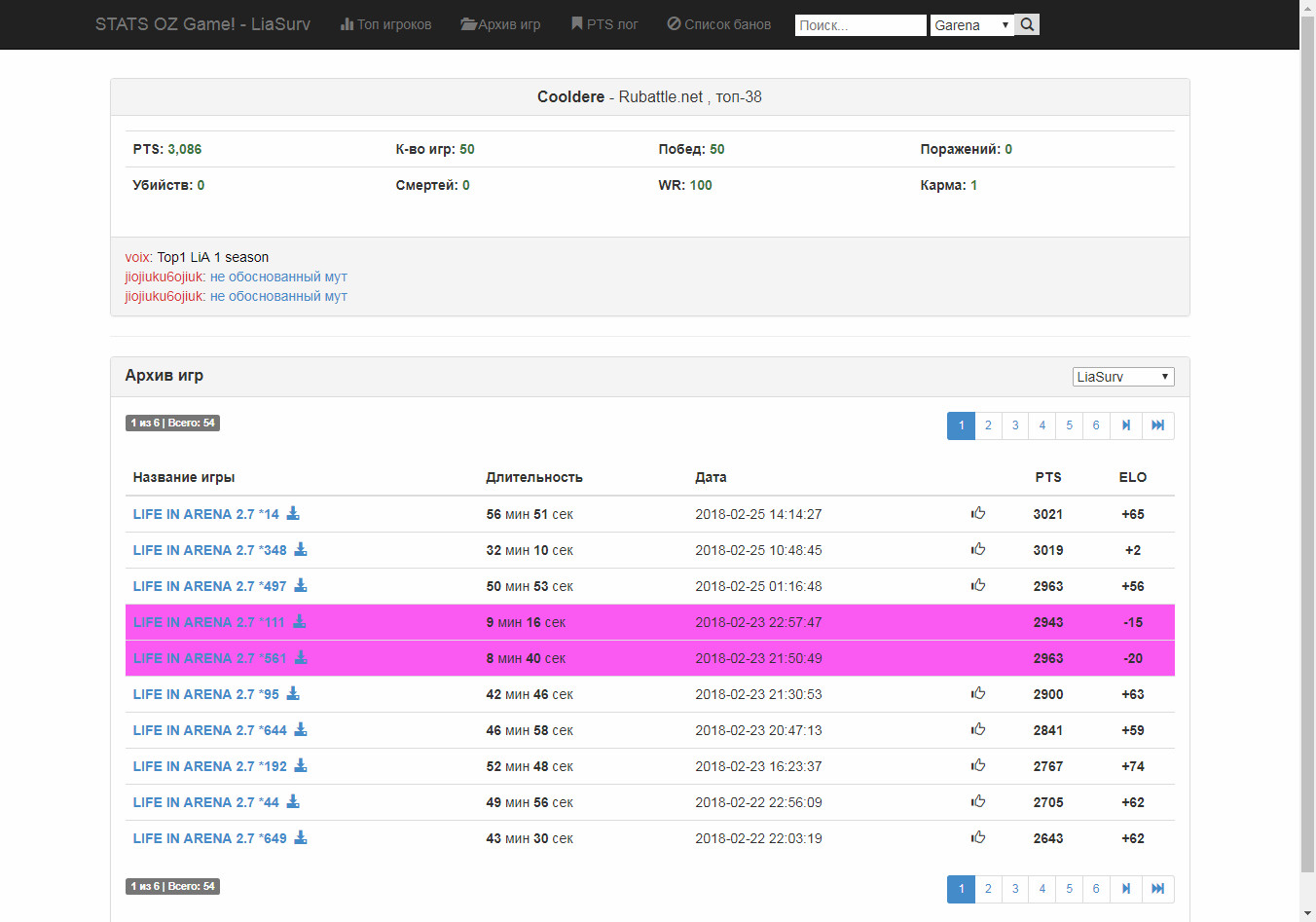Open the Garena platform dropdown

pos(972,25)
